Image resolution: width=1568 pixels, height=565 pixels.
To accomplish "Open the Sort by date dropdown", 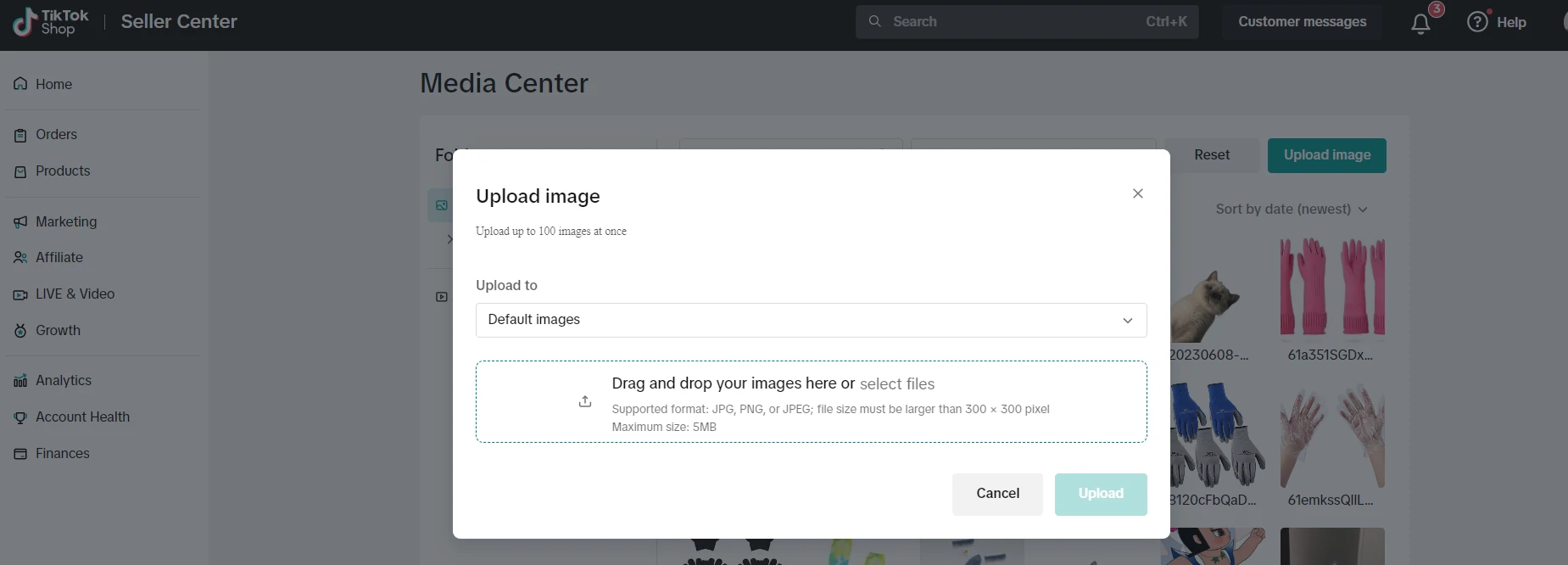I will pos(1291,209).
